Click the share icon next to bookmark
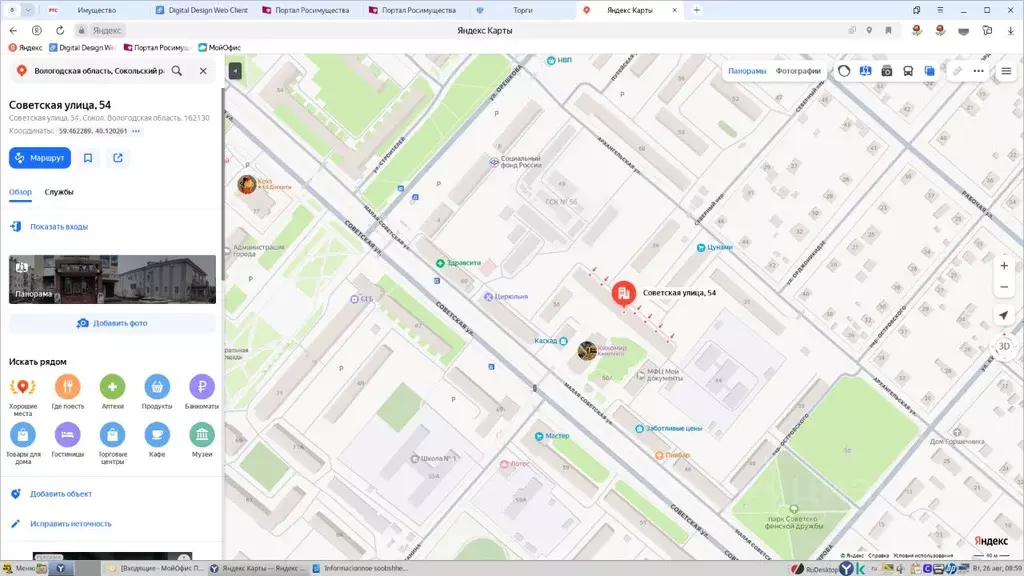1024x576 pixels. [118, 158]
